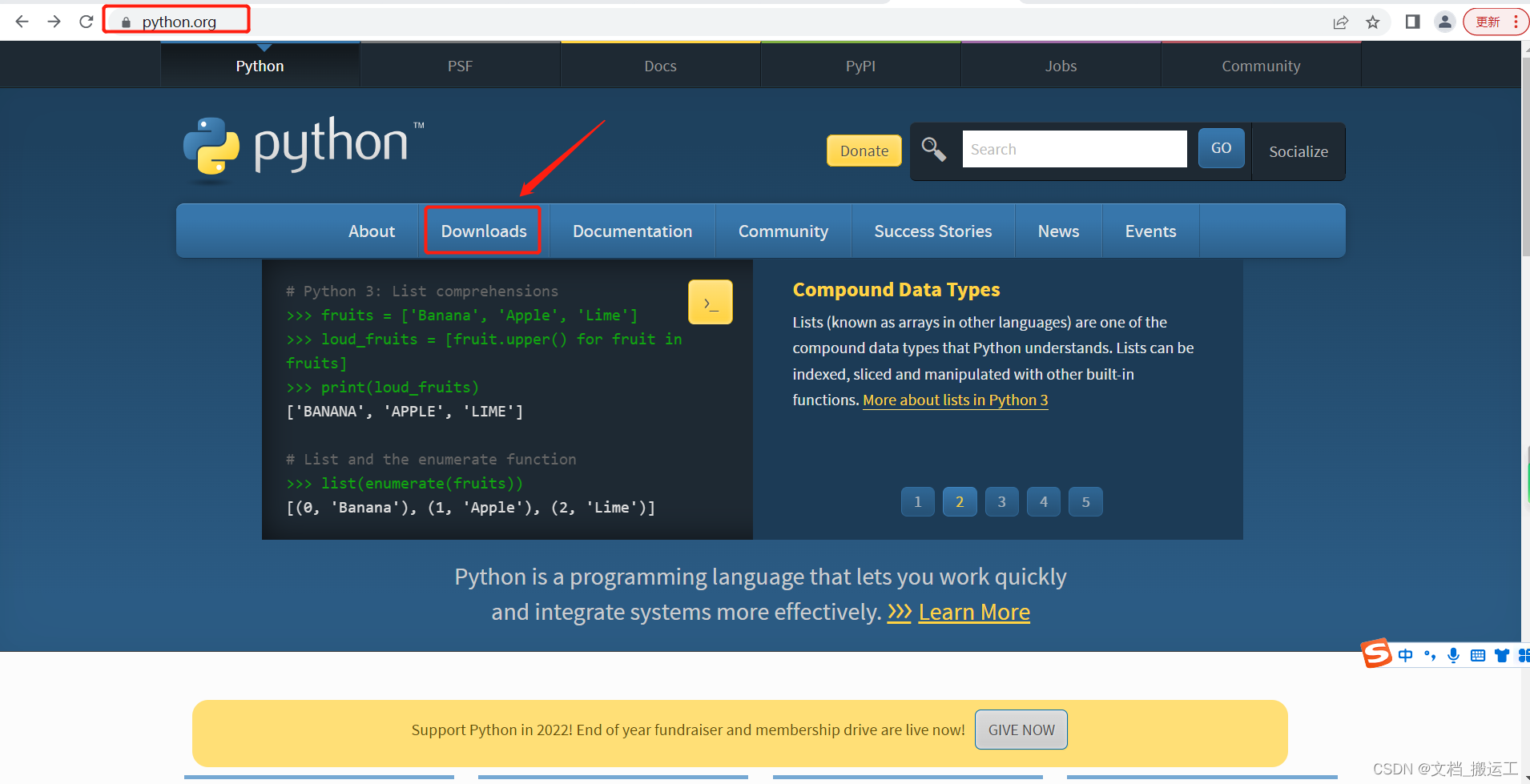Click the padlock site info icon
Image resolution: width=1530 pixels, height=784 pixels.
click(126, 22)
